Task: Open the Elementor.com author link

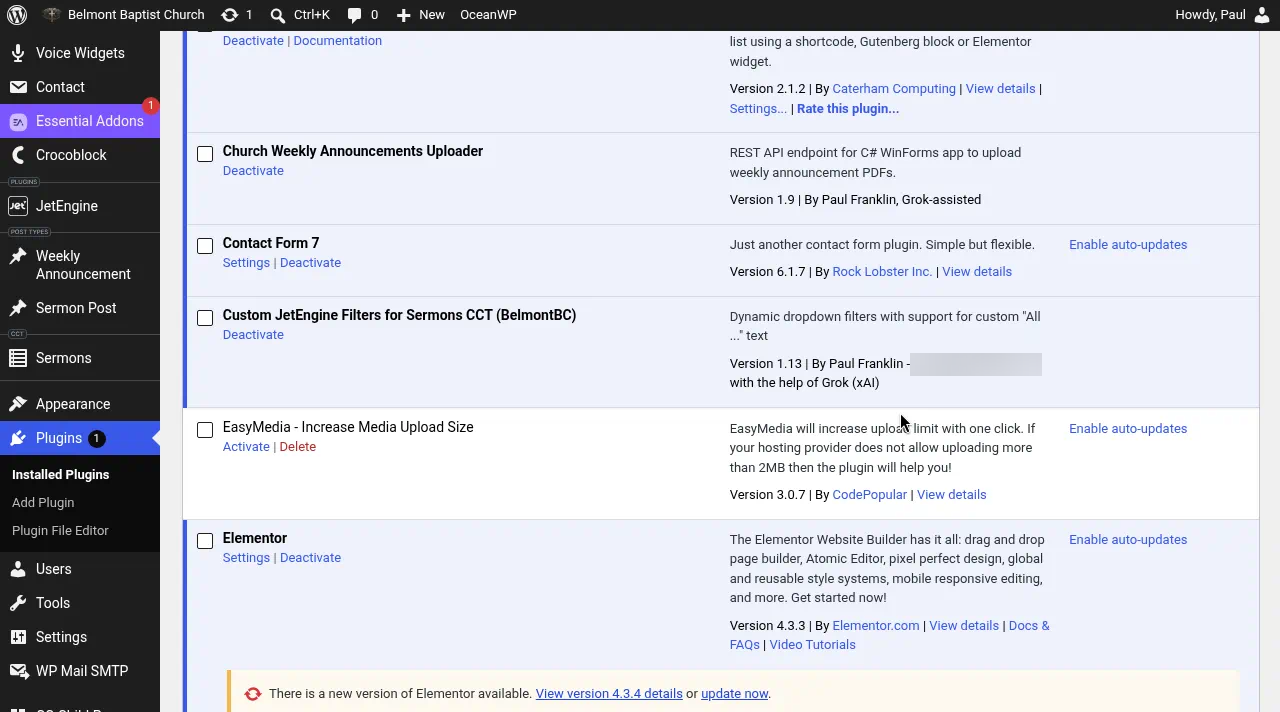Action: pyautogui.click(x=875, y=626)
